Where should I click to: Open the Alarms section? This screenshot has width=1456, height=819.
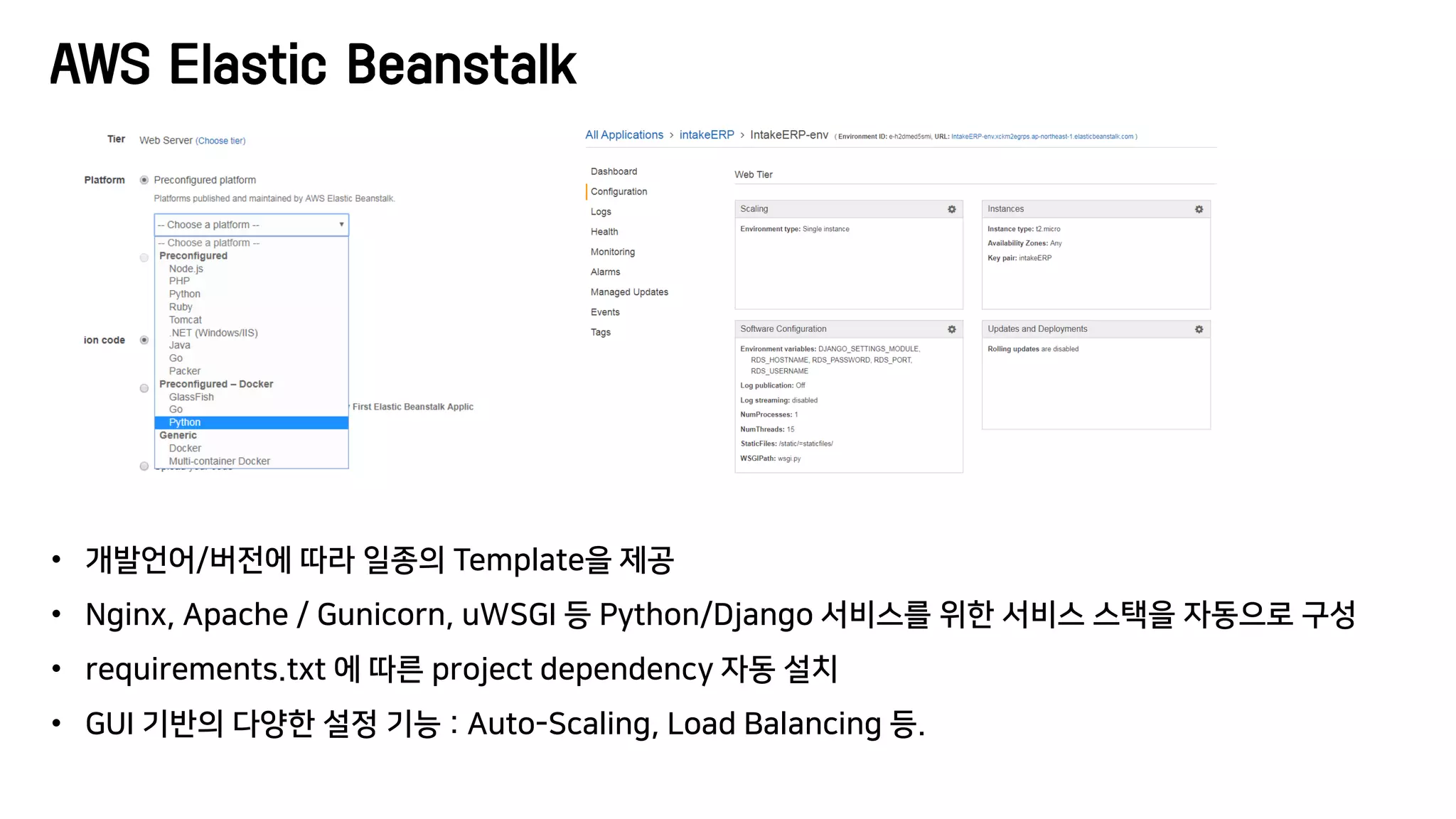[605, 272]
